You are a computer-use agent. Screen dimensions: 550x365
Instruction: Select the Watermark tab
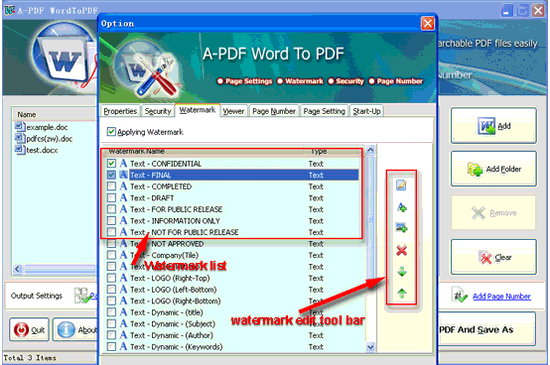(197, 110)
